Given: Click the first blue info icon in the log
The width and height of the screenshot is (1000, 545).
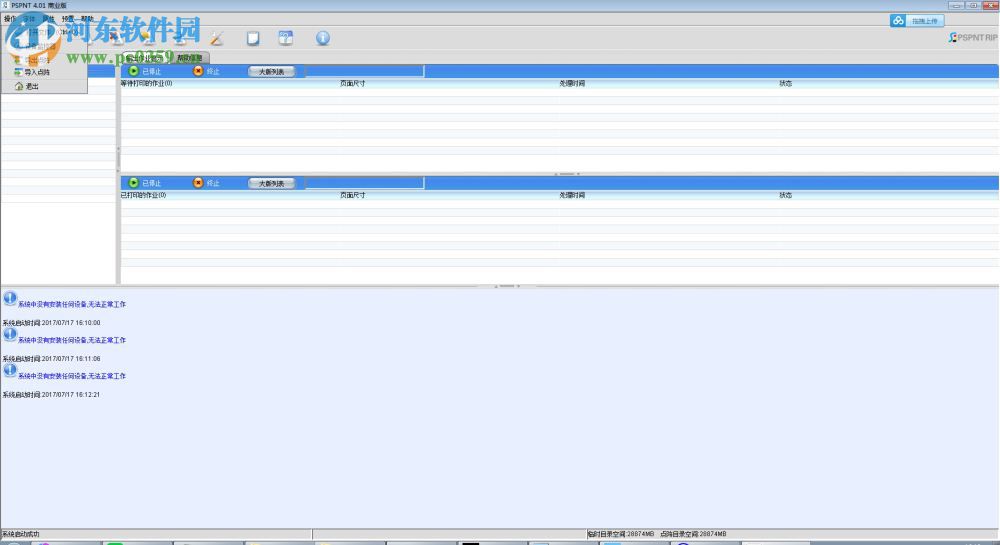Looking at the screenshot, I should (x=10, y=298).
